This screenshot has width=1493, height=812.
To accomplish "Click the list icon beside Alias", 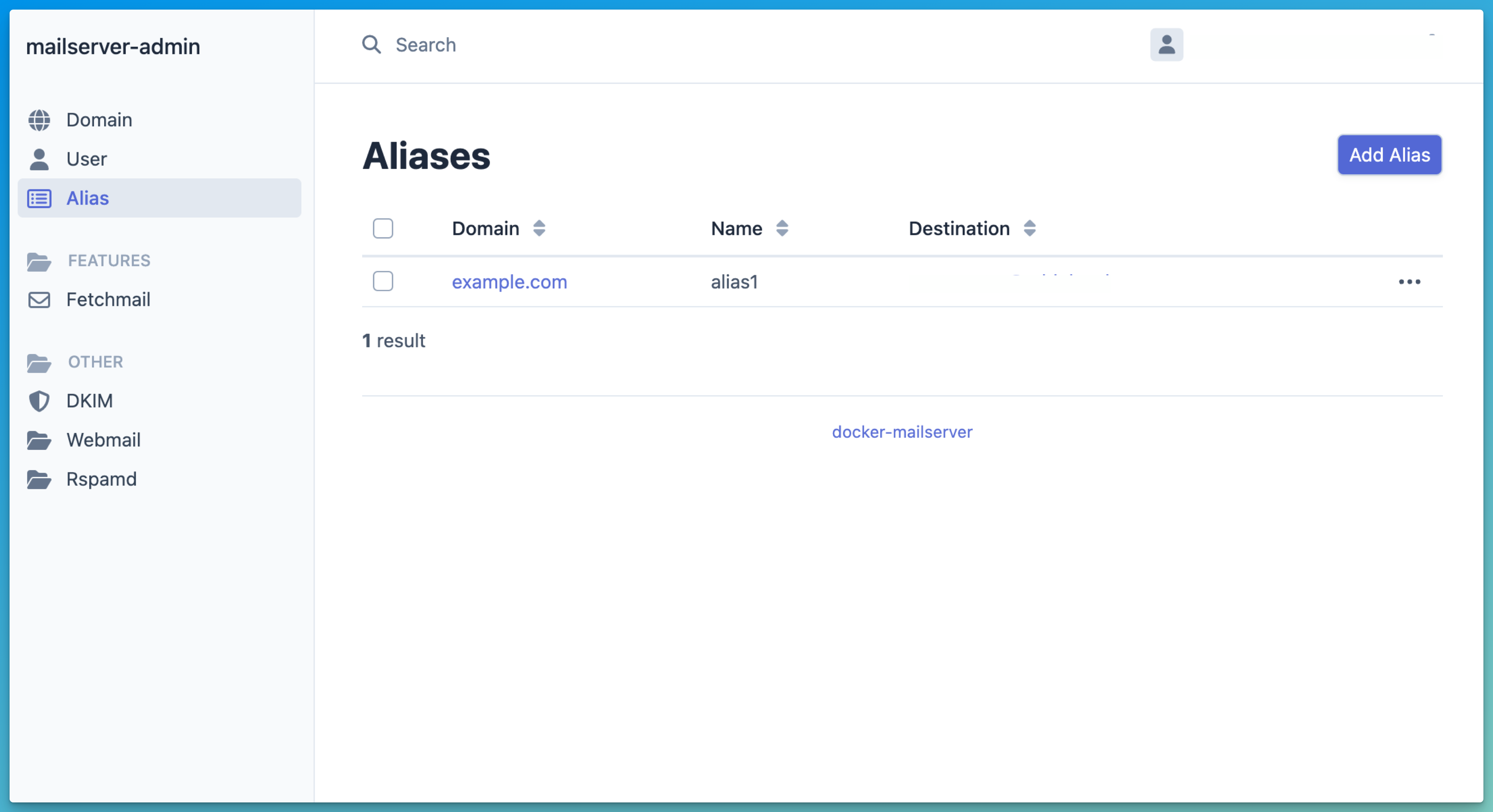I will point(39,199).
